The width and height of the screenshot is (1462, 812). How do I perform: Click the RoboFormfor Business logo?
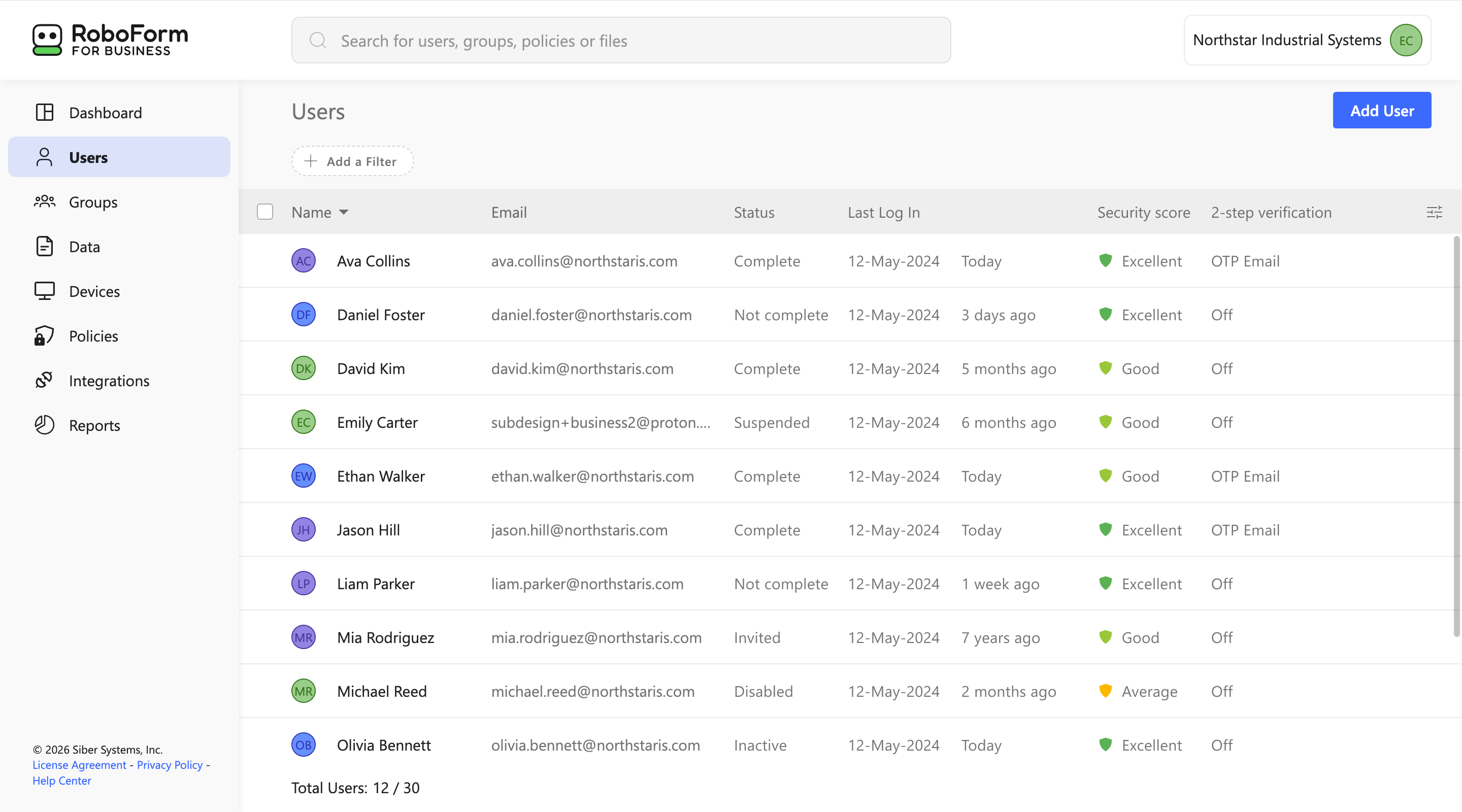point(110,40)
